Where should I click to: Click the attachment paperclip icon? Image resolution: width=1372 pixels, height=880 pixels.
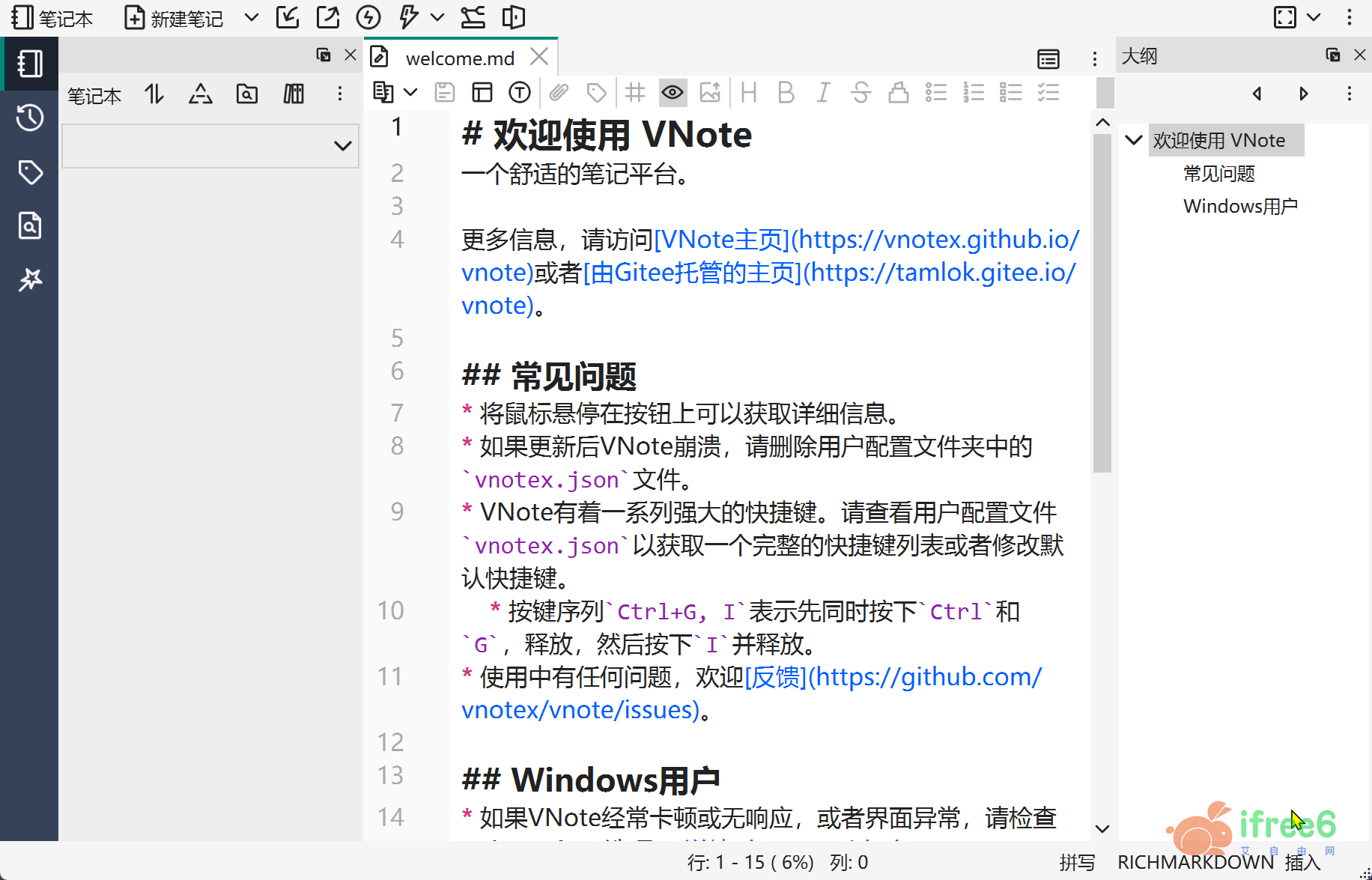click(559, 93)
